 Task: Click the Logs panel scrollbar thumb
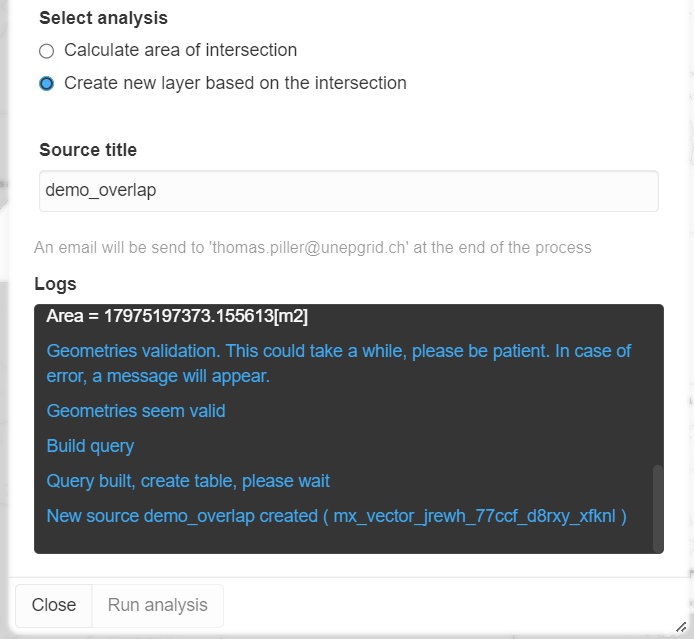(x=657, y=507)
